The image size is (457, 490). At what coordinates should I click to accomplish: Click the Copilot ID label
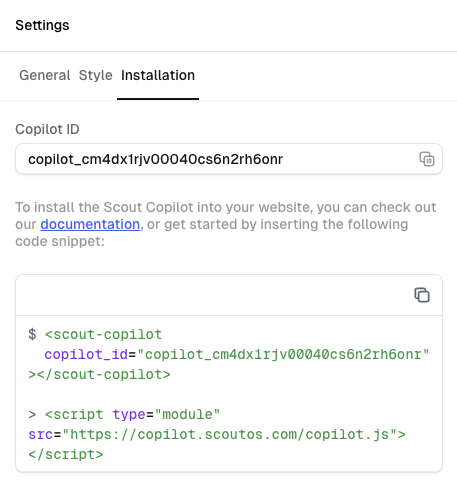tap(47, 129)
